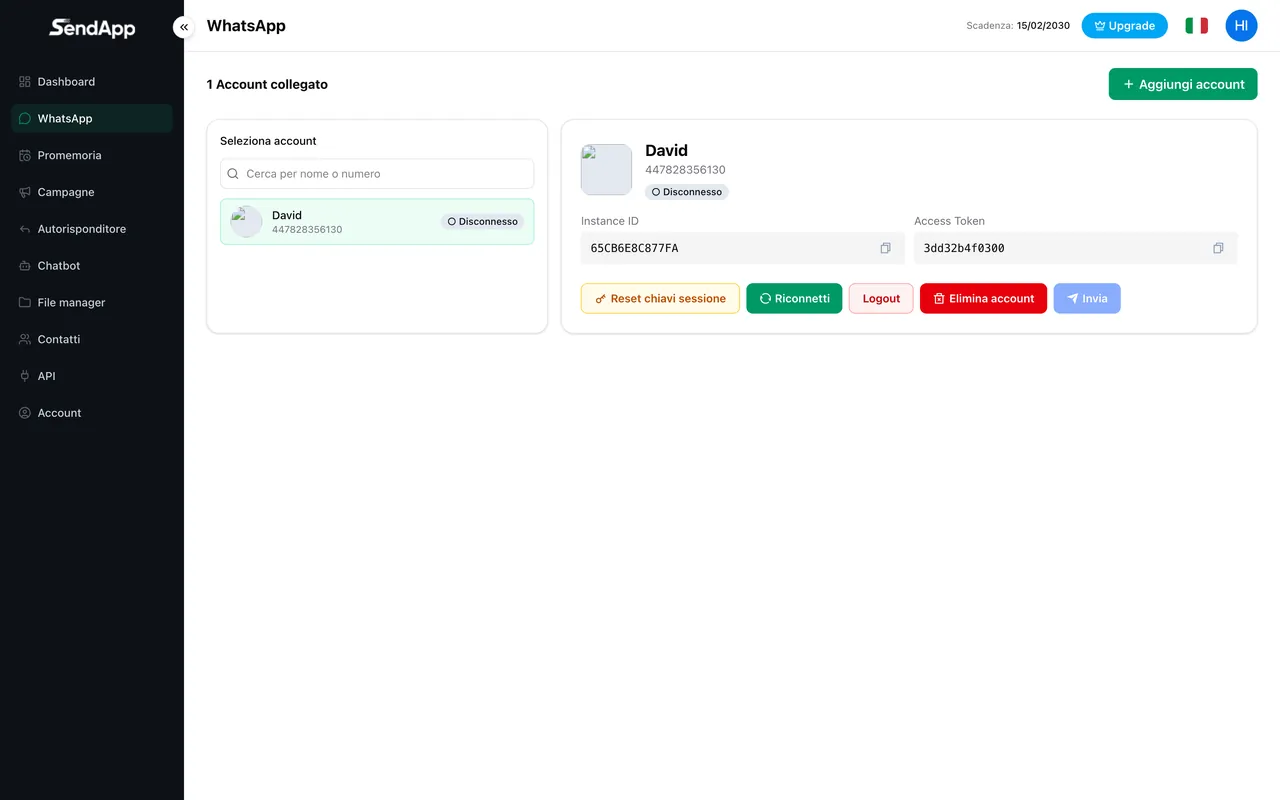Go to Campagne in the sidebar
1280x800 pixels.
[x=92, y=192]
